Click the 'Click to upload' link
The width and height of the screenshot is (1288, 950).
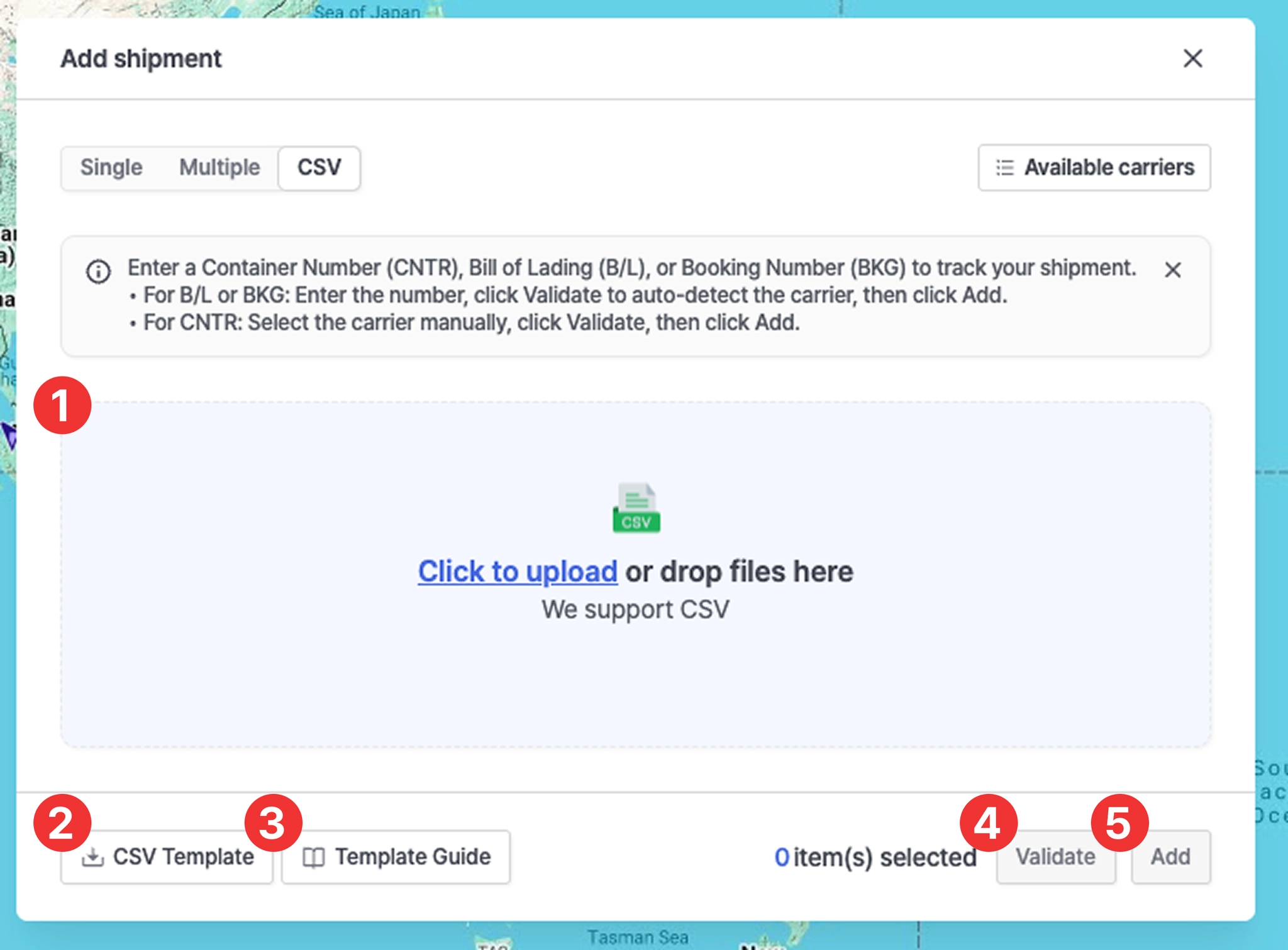pyautogui.click(x=517, y=572)
